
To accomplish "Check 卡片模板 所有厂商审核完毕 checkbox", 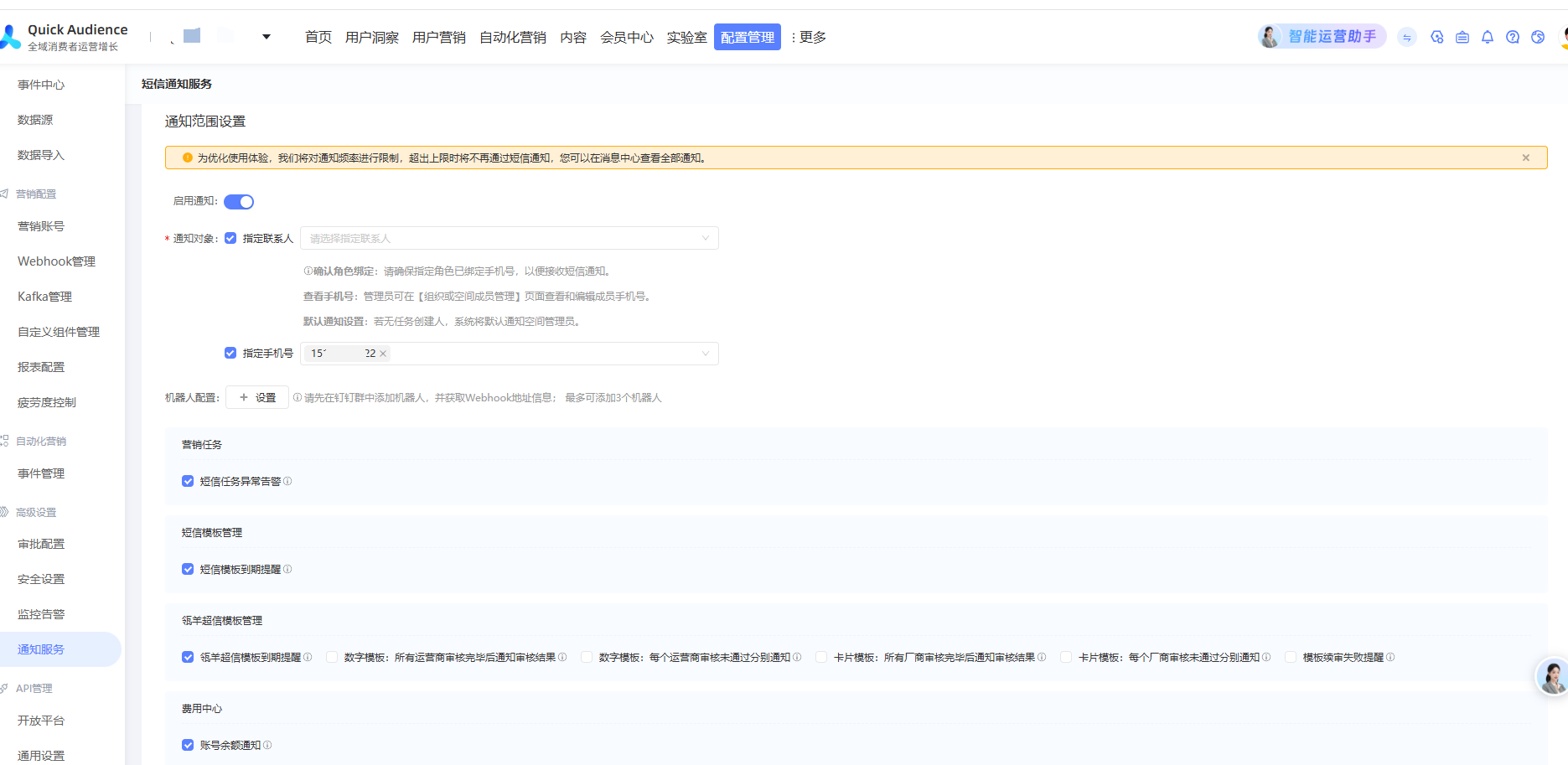I will (x=821, y=657).
